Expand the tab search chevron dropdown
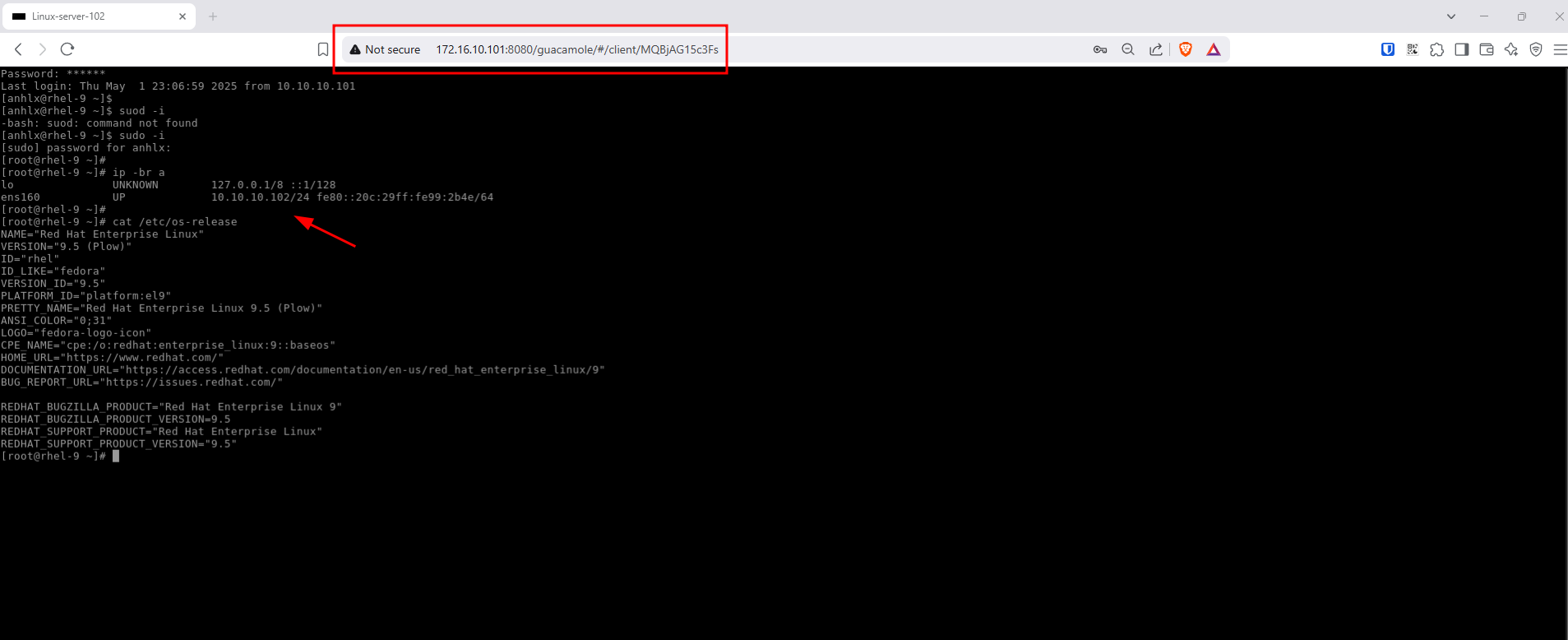 point(1451,16)
